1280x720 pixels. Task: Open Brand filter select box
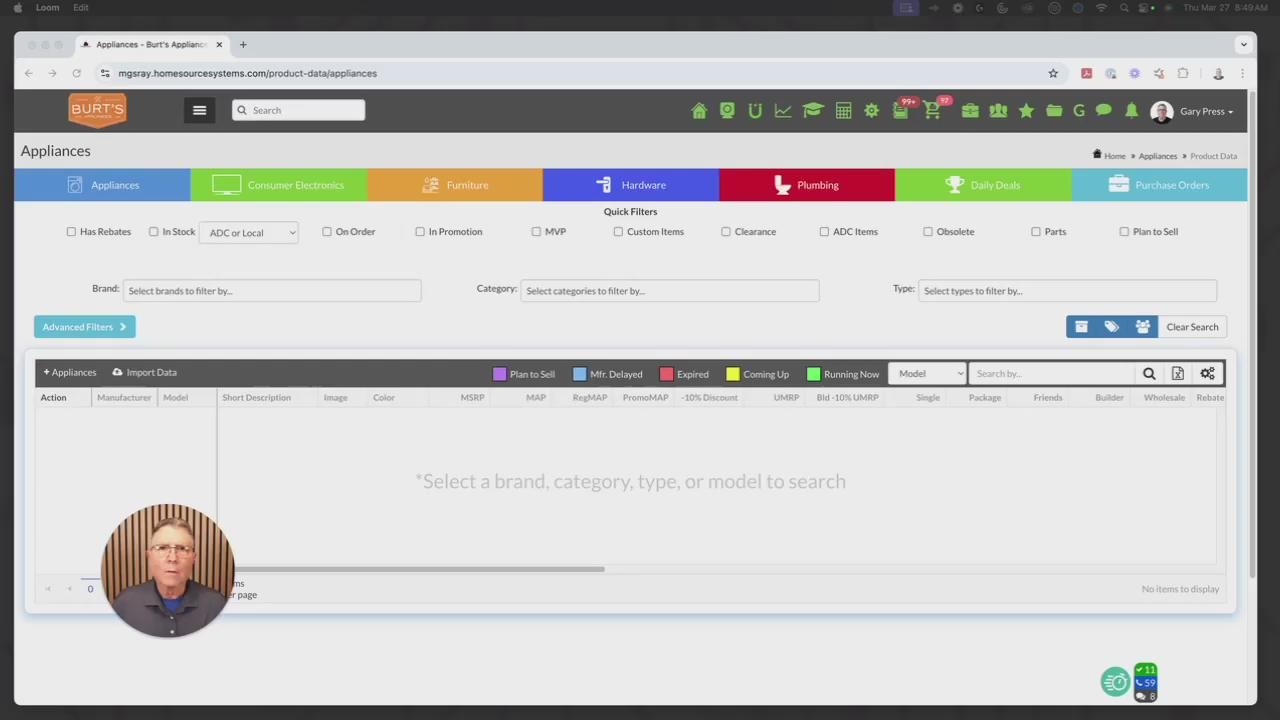pos(272,291)
